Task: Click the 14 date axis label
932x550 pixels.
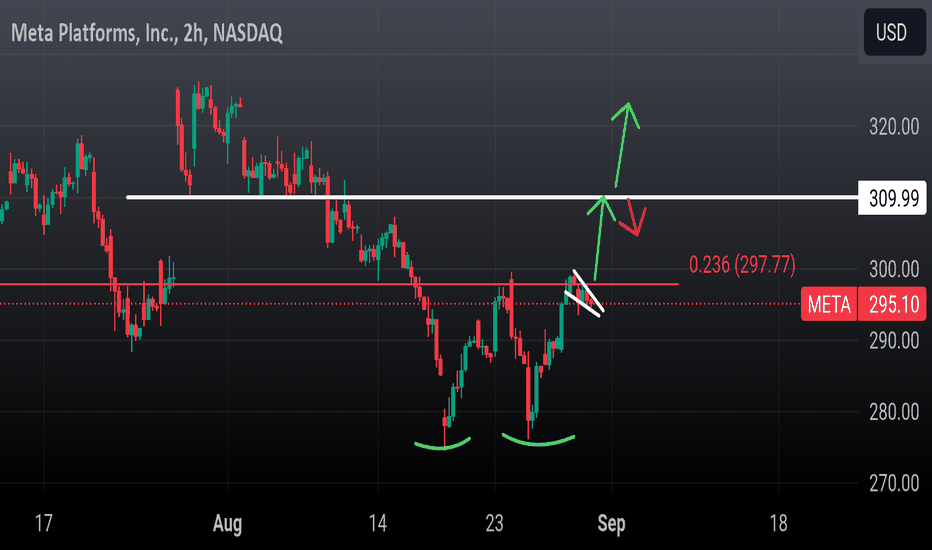Action: 377,524
